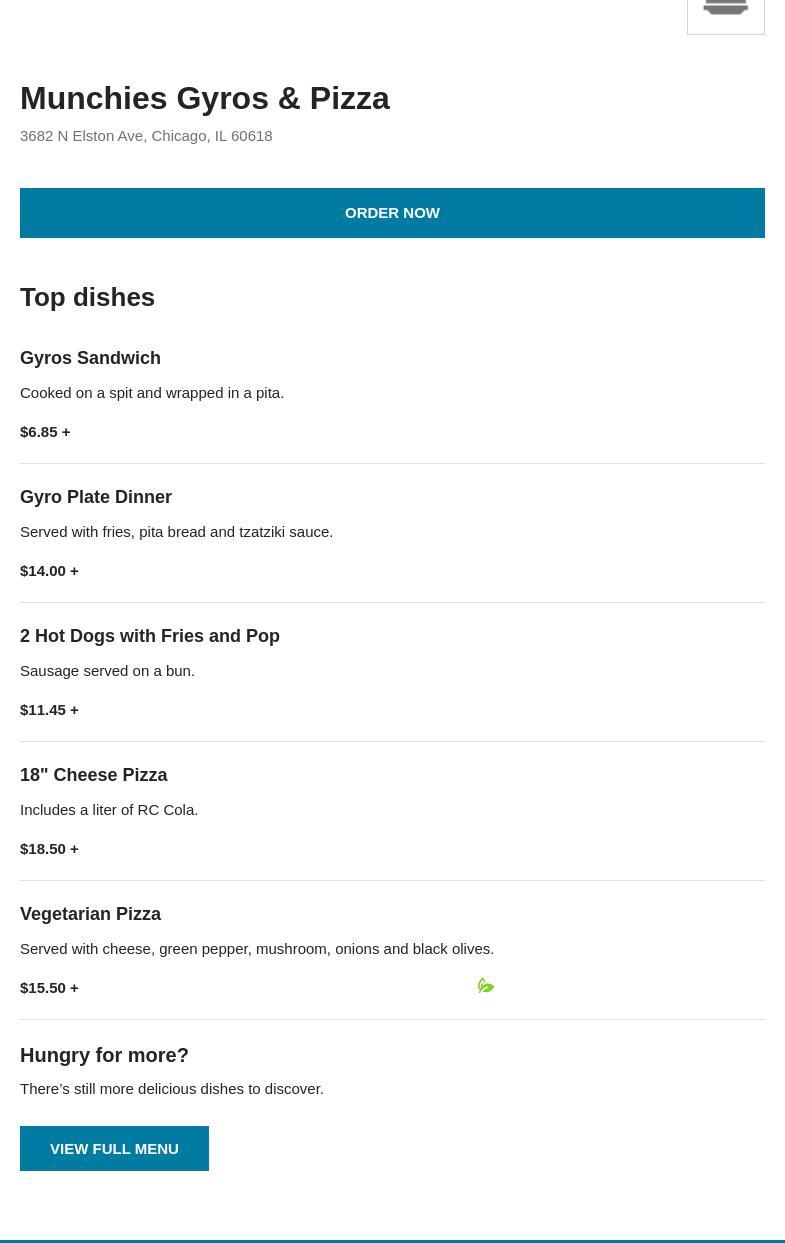Click the 'Hungry for more?' heading
Image resolution: width=785 pixels, height=1243 pixels.
(104, 1055)
